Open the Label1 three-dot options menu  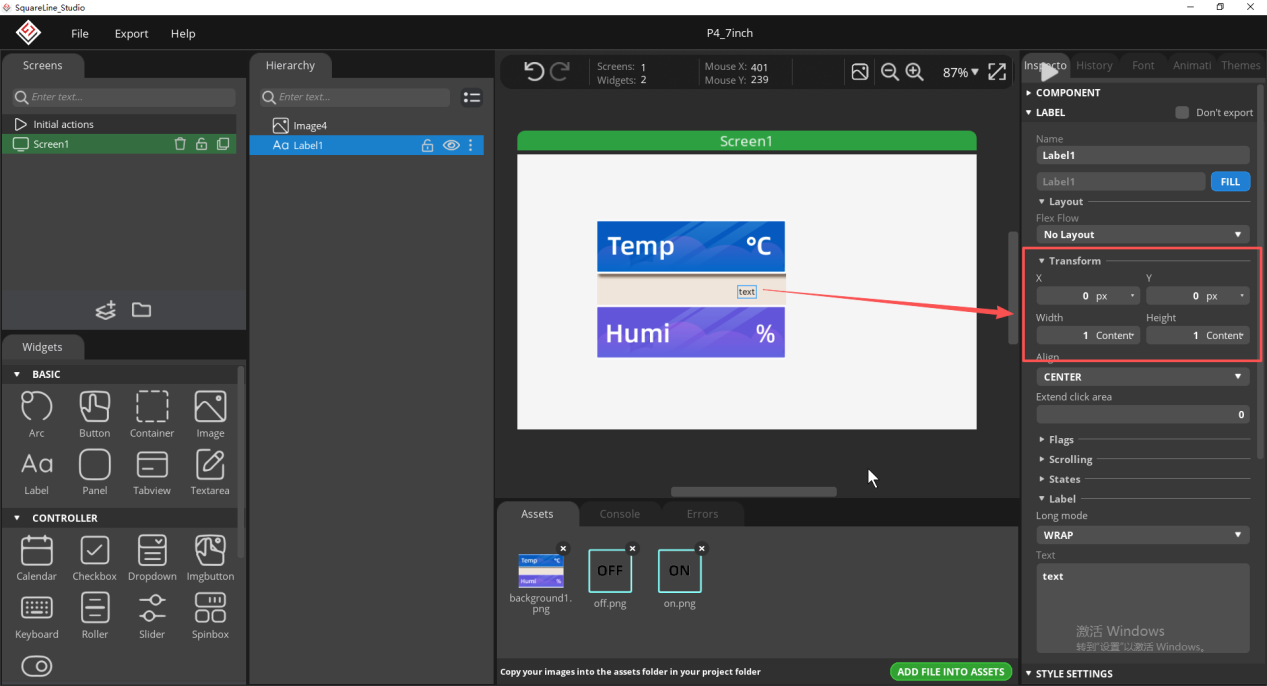point(471,146)
